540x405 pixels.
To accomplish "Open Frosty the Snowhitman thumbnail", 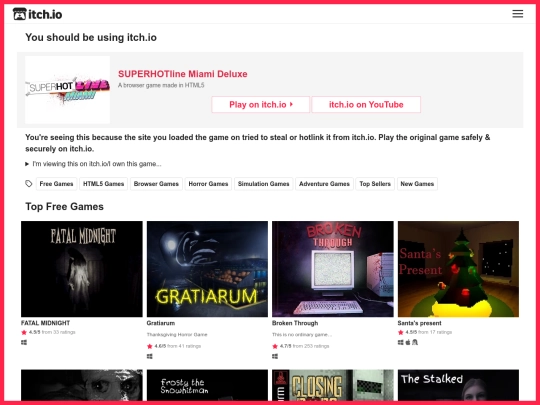I will click(207, 385).
